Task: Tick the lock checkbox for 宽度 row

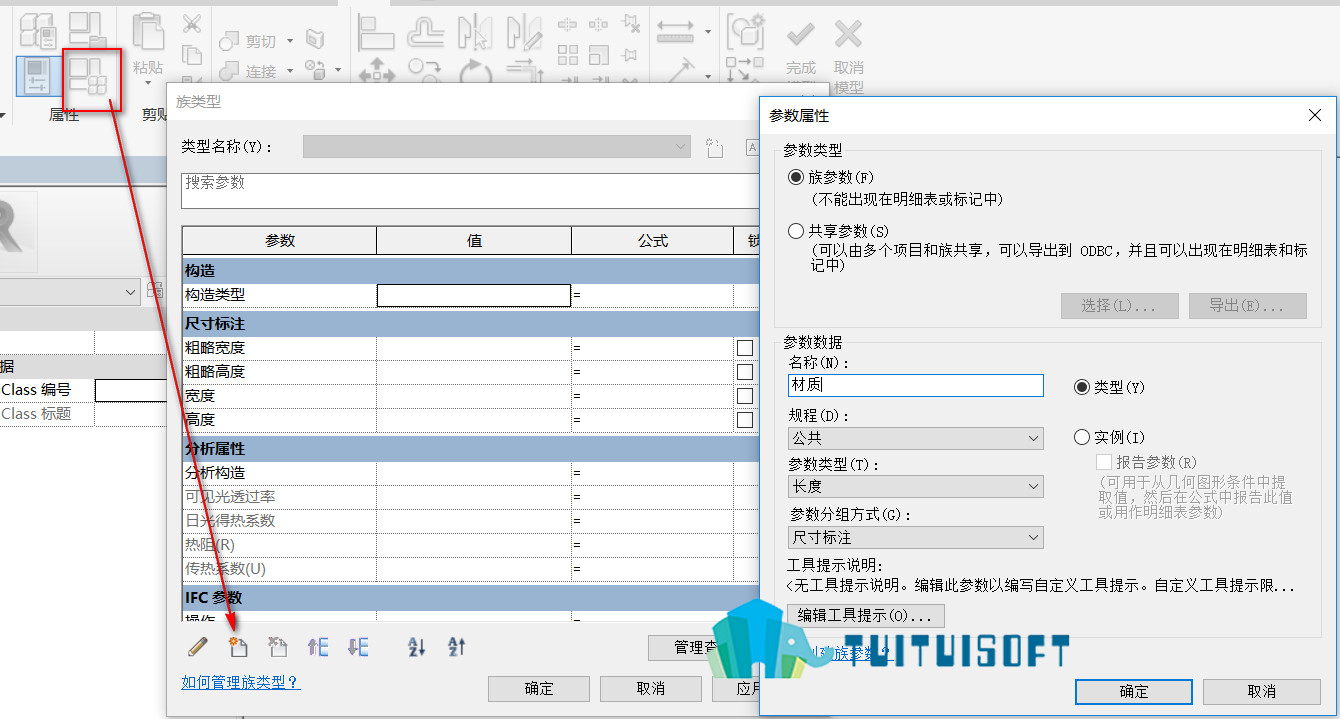Action: coord(744,396)
